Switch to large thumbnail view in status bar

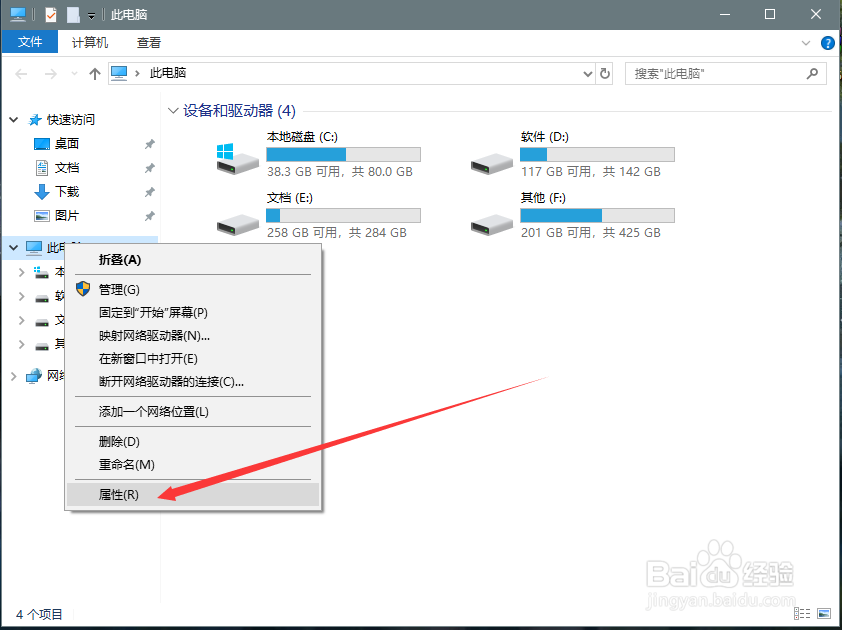pos(824,613)
